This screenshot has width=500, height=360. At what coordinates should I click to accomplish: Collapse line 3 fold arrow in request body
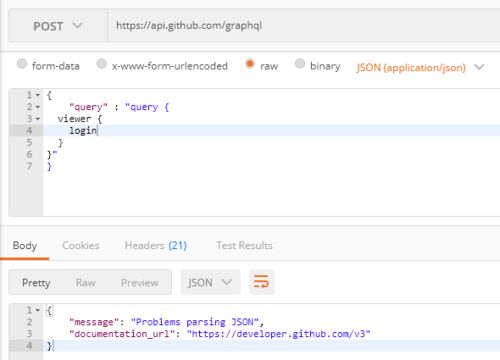point(38,119)
